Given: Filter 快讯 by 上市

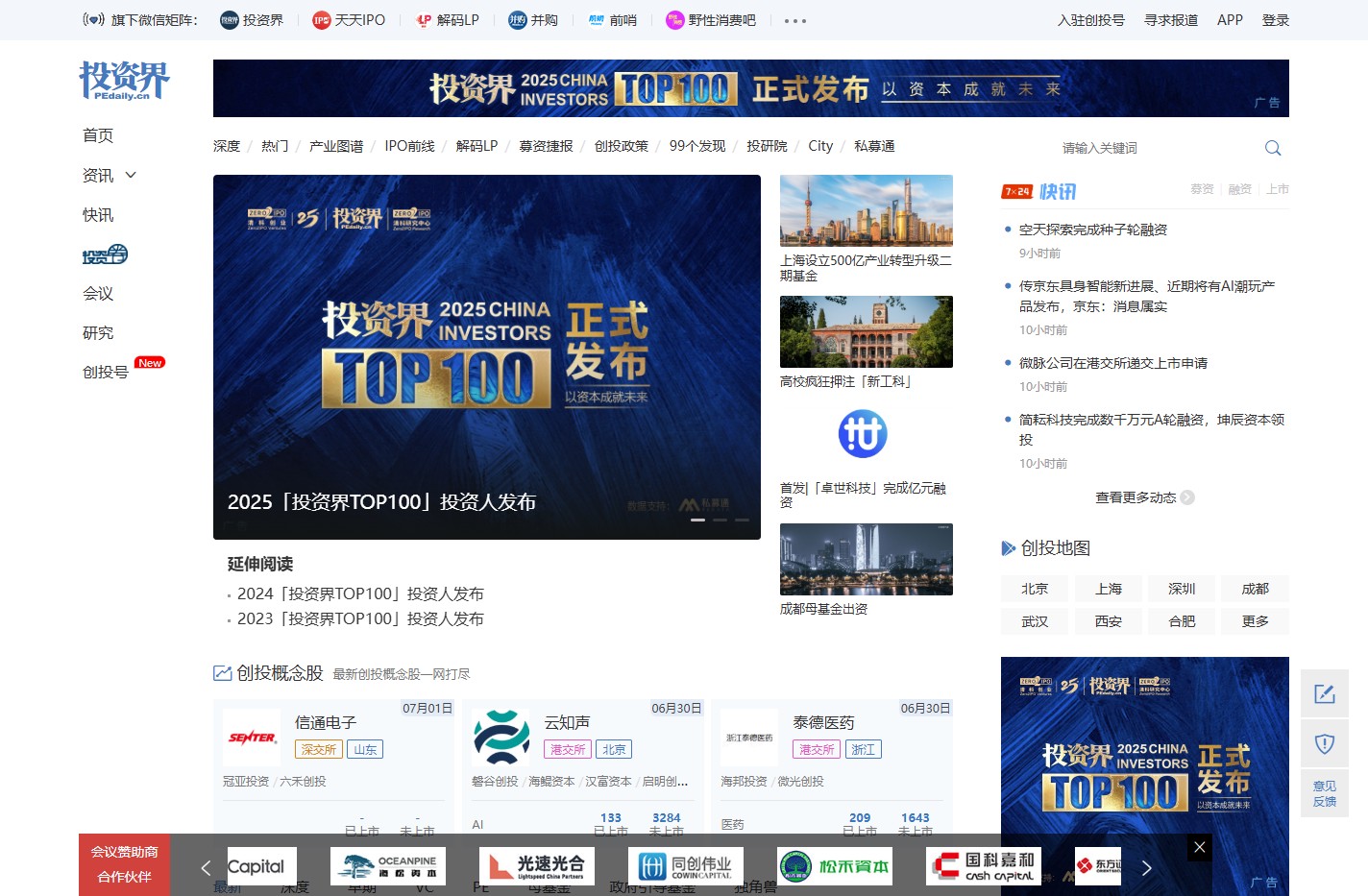Looking at the screenshot, I should (1277, 189).
